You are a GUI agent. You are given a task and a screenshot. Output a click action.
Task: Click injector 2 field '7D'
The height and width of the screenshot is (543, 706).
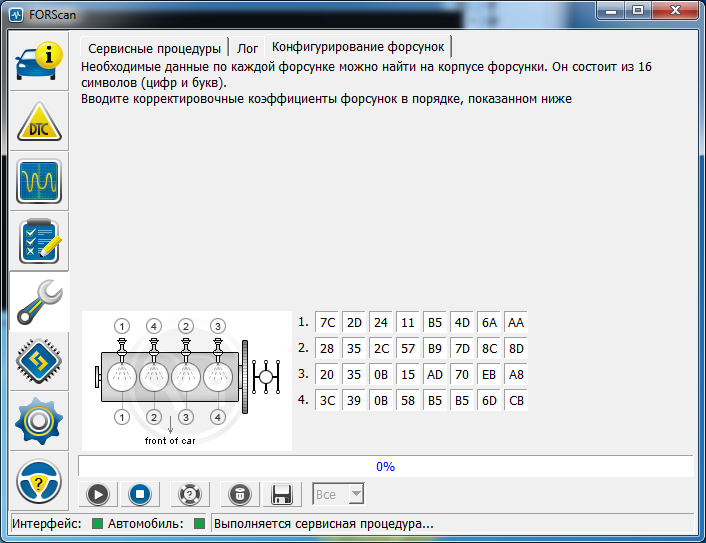tap(462, 348)
